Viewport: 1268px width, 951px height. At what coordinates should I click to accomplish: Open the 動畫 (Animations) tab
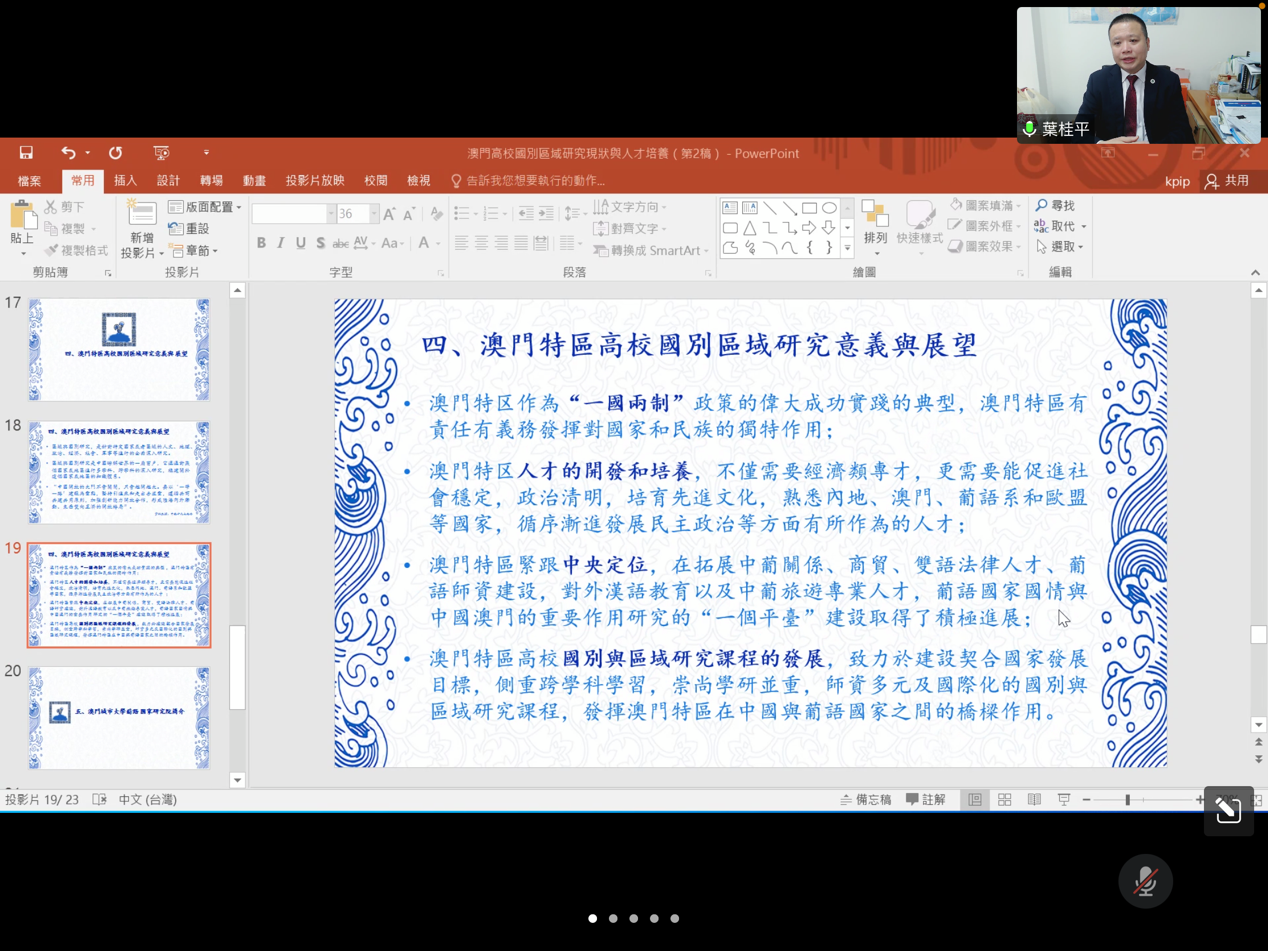tap(255, 181)
